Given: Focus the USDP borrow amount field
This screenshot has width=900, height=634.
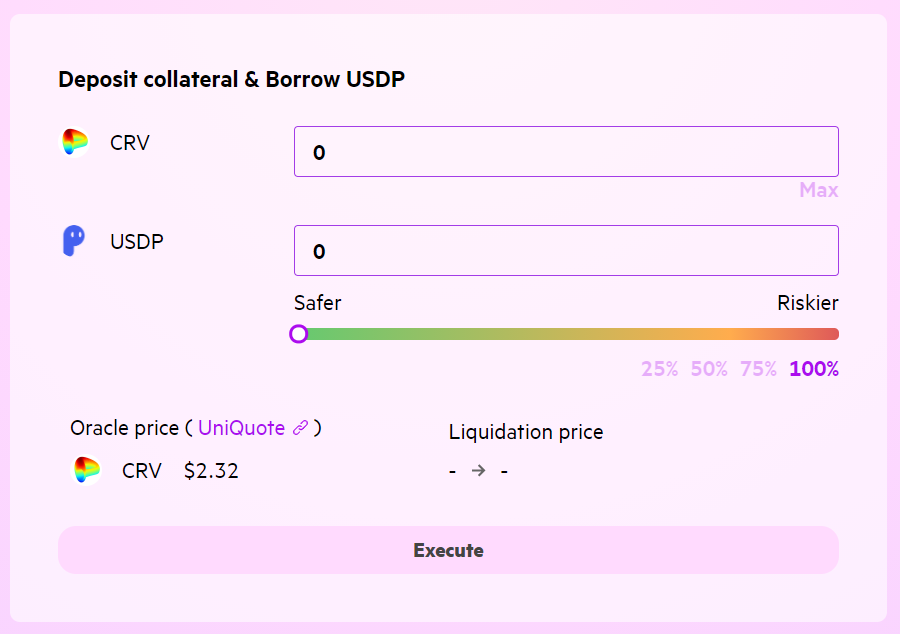Looking at the screenshot, I should point(566,251).
